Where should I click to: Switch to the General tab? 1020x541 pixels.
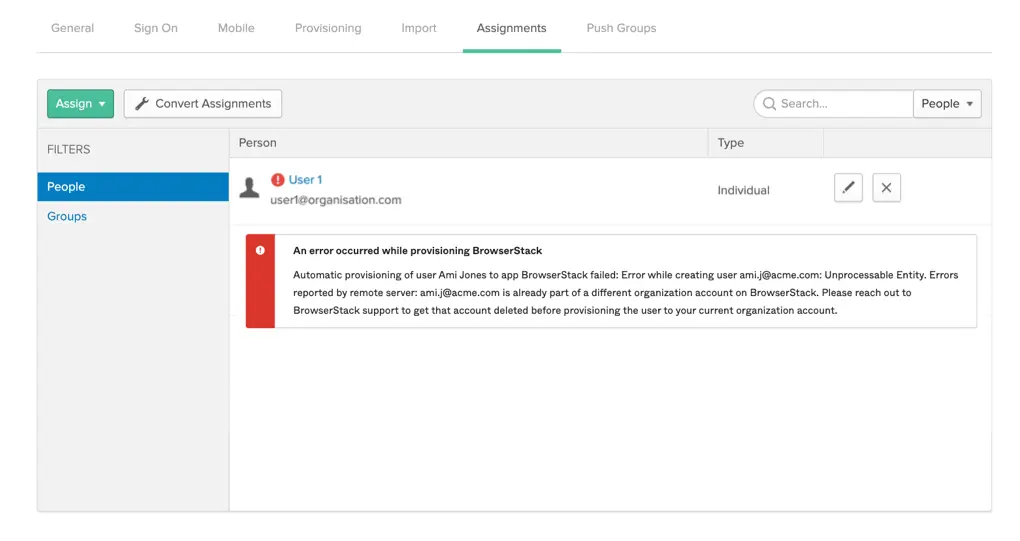(72, 28)
